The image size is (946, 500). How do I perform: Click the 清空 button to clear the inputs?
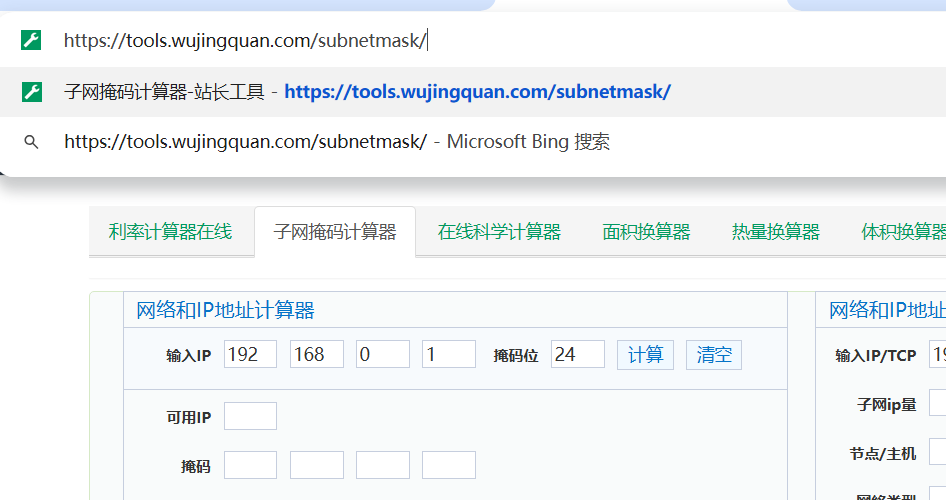point(714,355)
